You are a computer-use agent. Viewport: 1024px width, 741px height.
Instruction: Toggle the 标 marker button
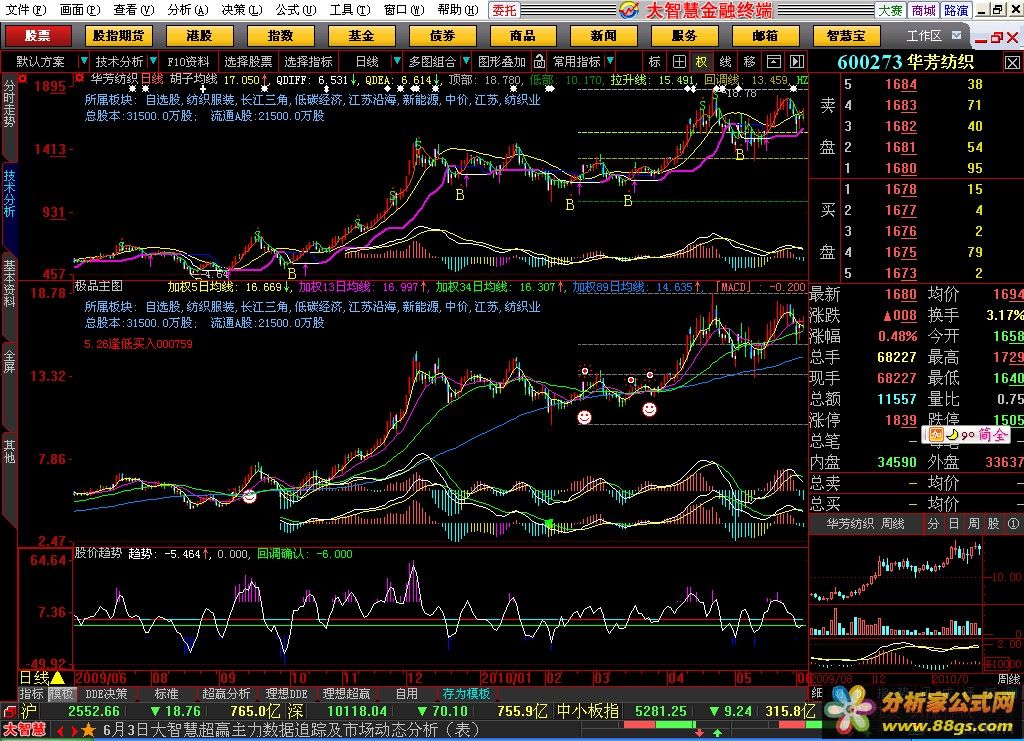(x=655, y=61)
